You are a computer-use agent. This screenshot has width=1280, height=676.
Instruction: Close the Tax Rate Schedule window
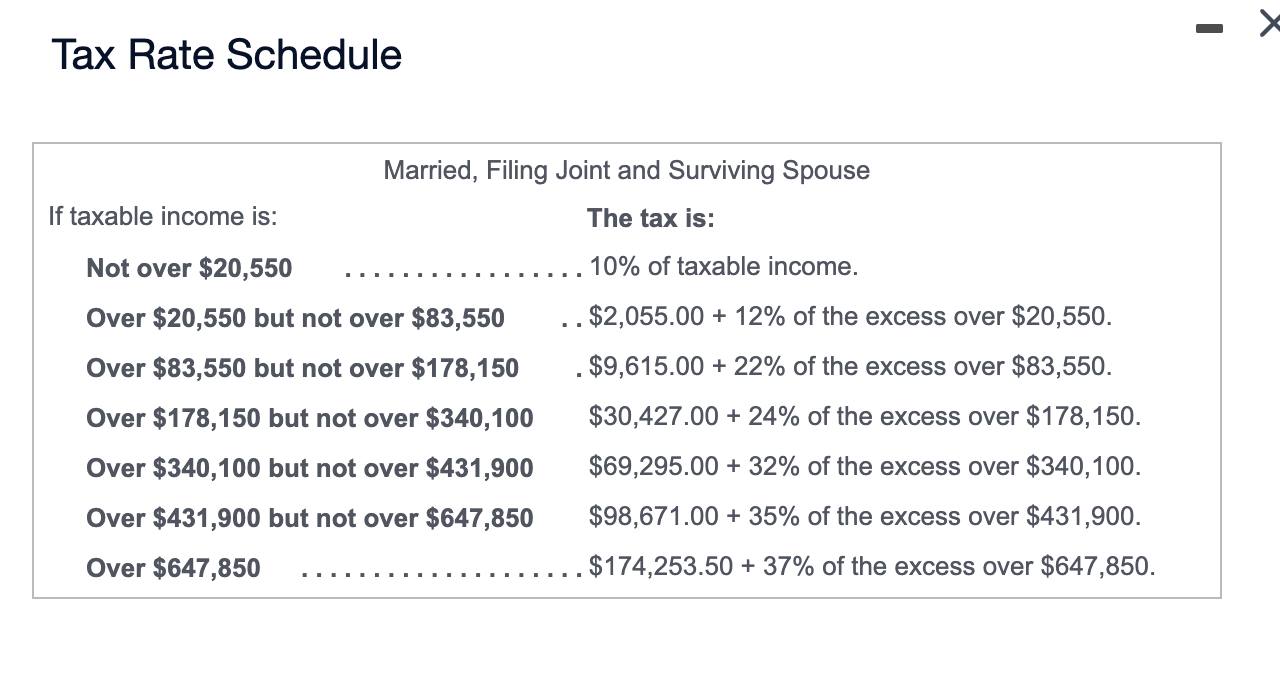[1270, 25]
